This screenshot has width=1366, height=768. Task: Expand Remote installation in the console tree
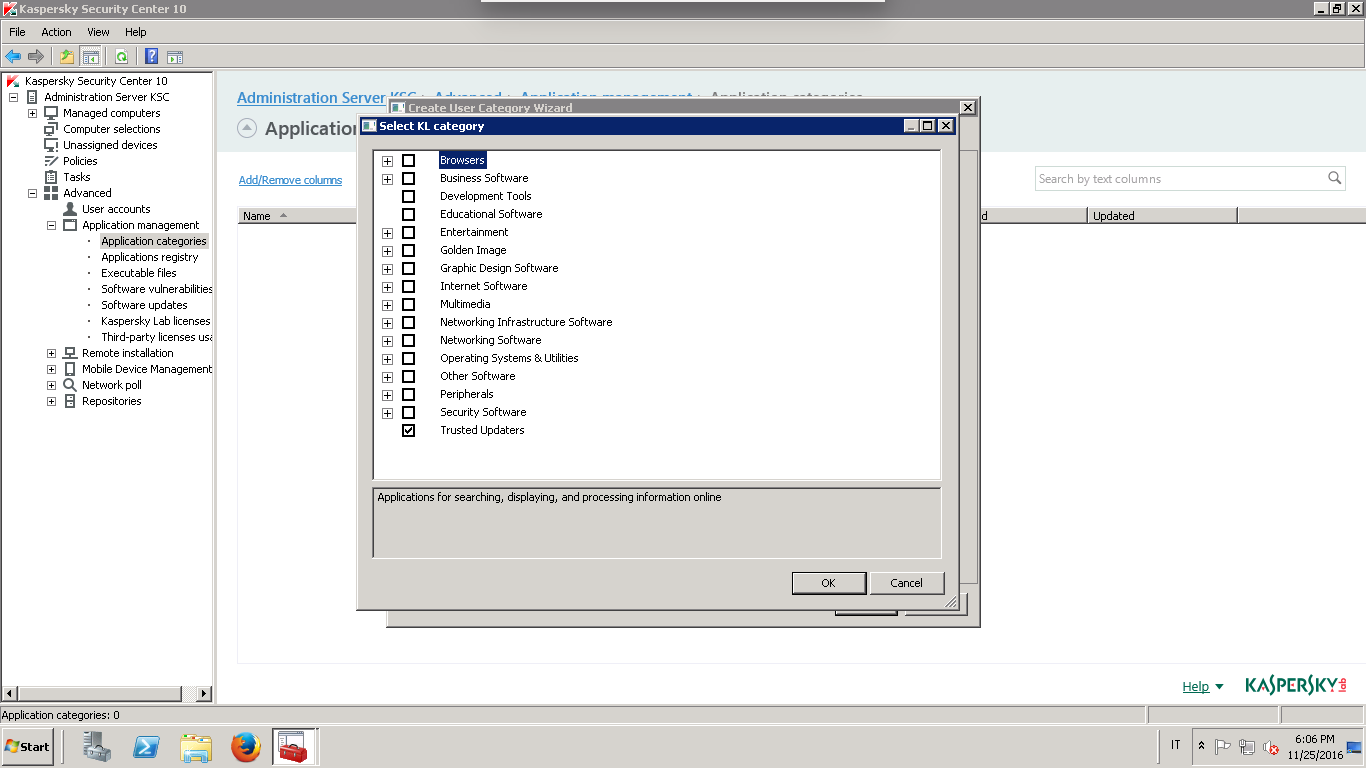click(x=51, y=353)
